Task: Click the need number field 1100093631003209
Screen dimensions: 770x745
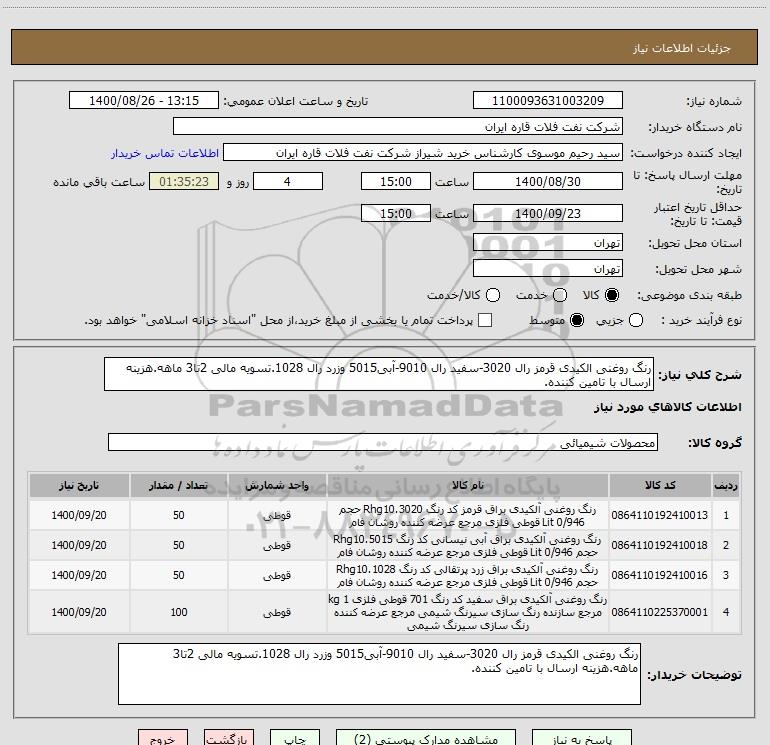Action: coord(548,100)
